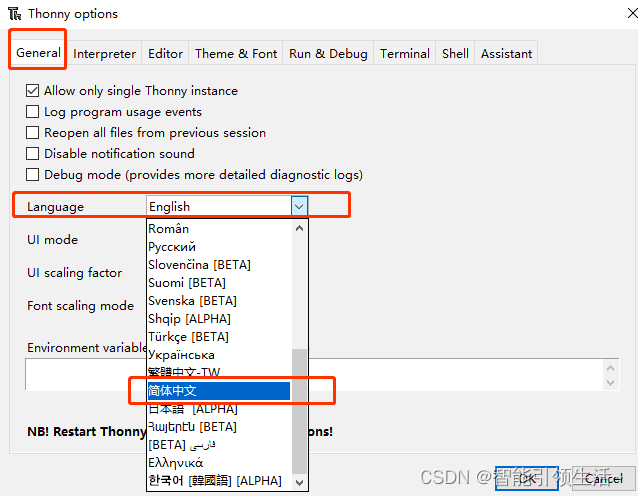
Task: Click inside the Environment variables text box
Action: pos(314,374)
